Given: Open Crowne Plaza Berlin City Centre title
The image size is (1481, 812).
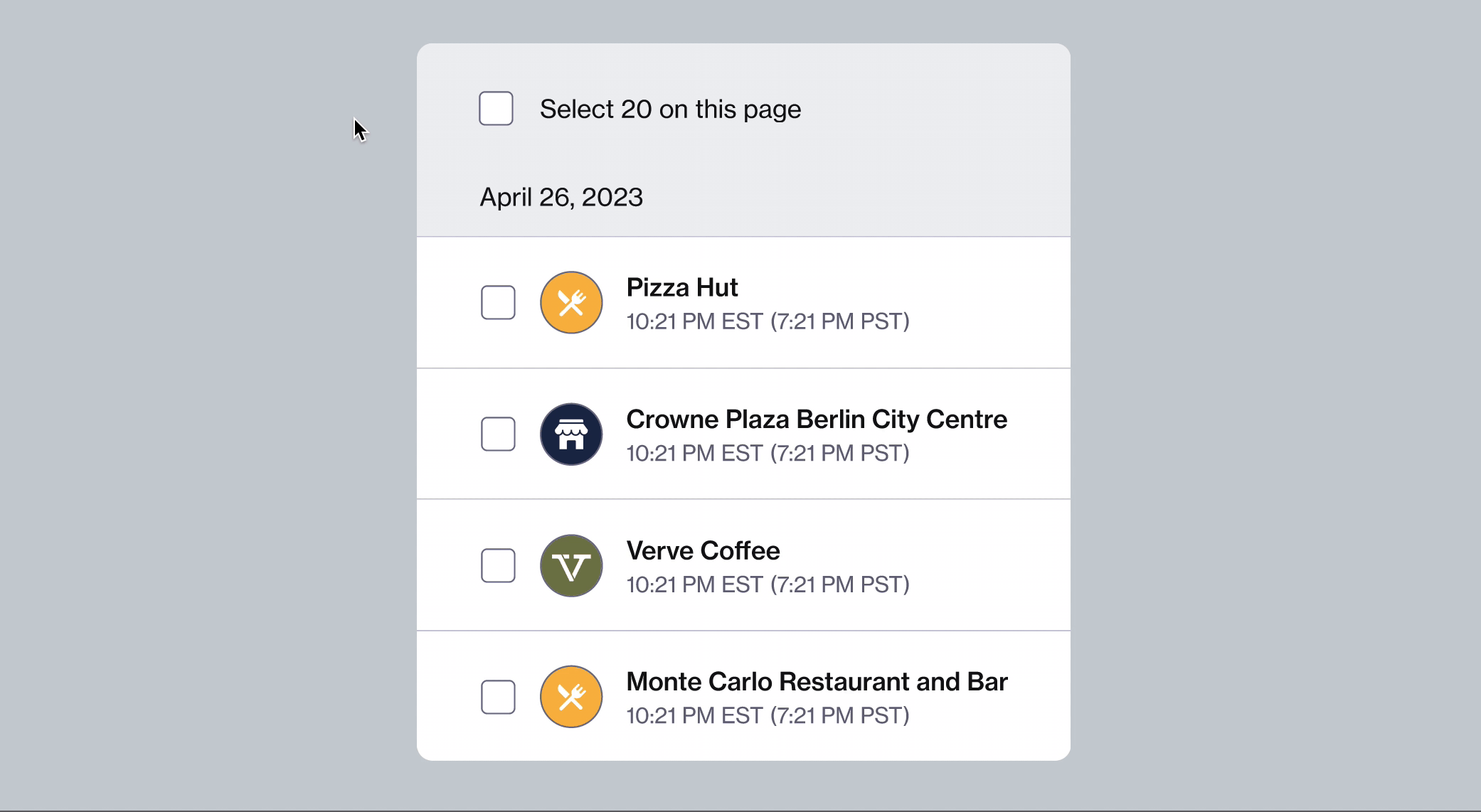Looking at the screenshot, I should point(816,419).
